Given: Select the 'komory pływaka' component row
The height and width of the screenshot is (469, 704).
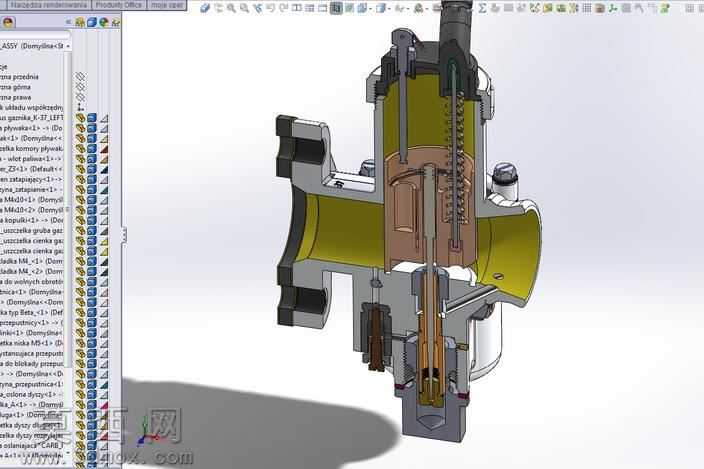Looking at the screenshot, I should point(32,149).
